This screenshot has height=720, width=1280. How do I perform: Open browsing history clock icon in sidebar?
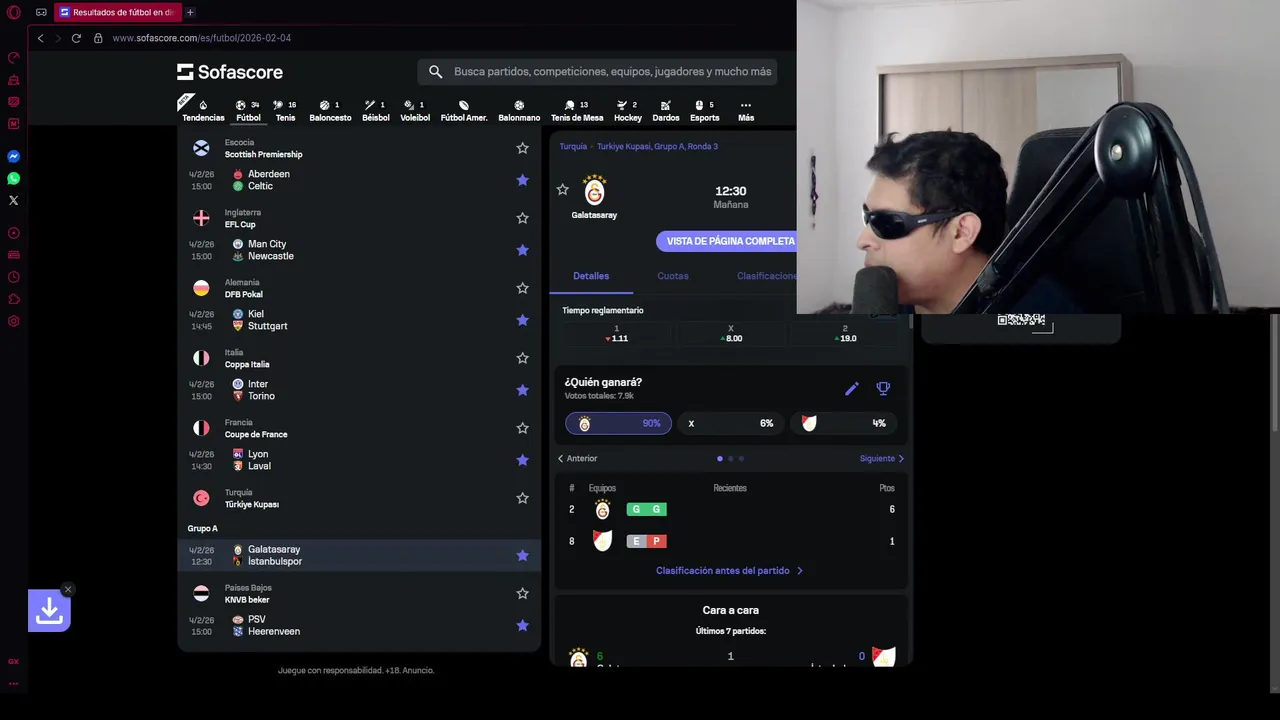click(x=14, y=277)
